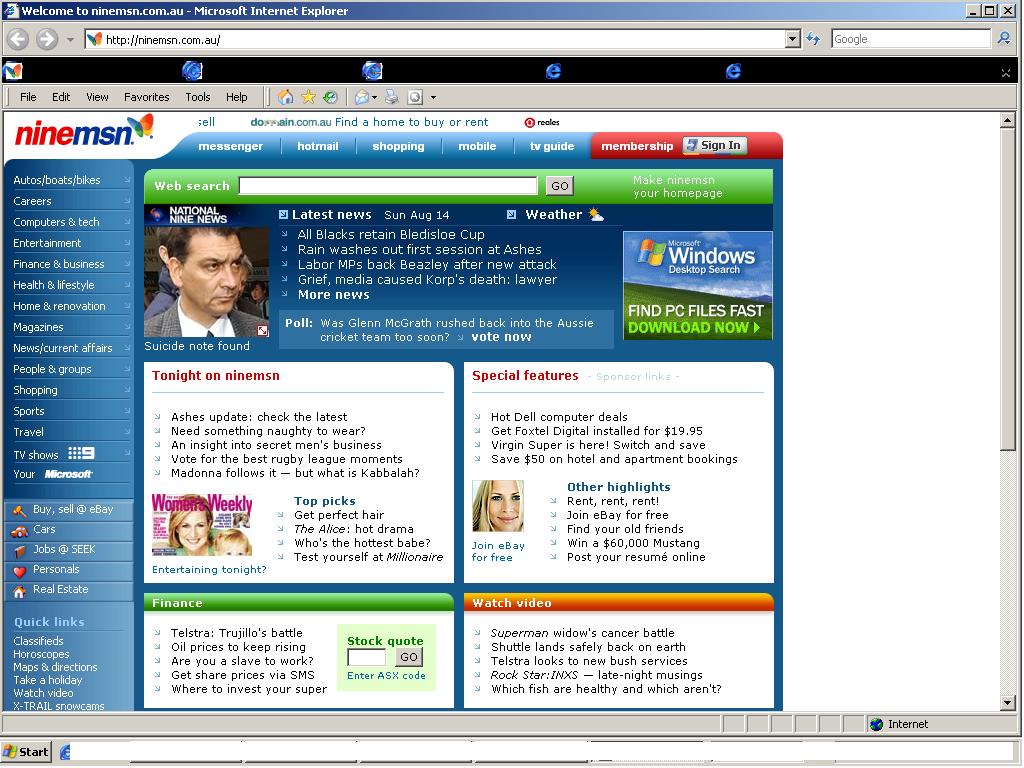Click the Stock quote ASX code field

click(x=366, y=658)
